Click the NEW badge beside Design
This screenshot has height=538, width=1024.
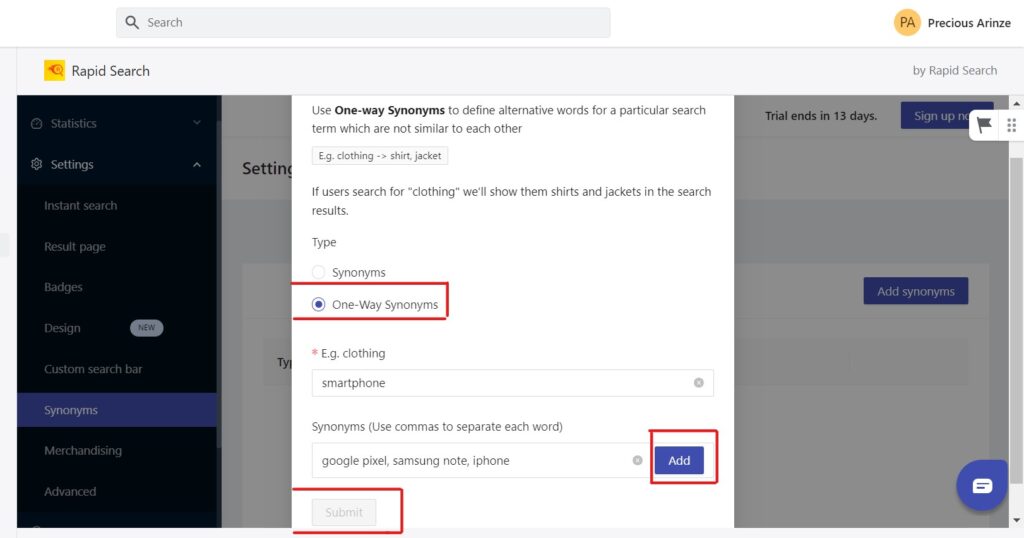point(146,328)
